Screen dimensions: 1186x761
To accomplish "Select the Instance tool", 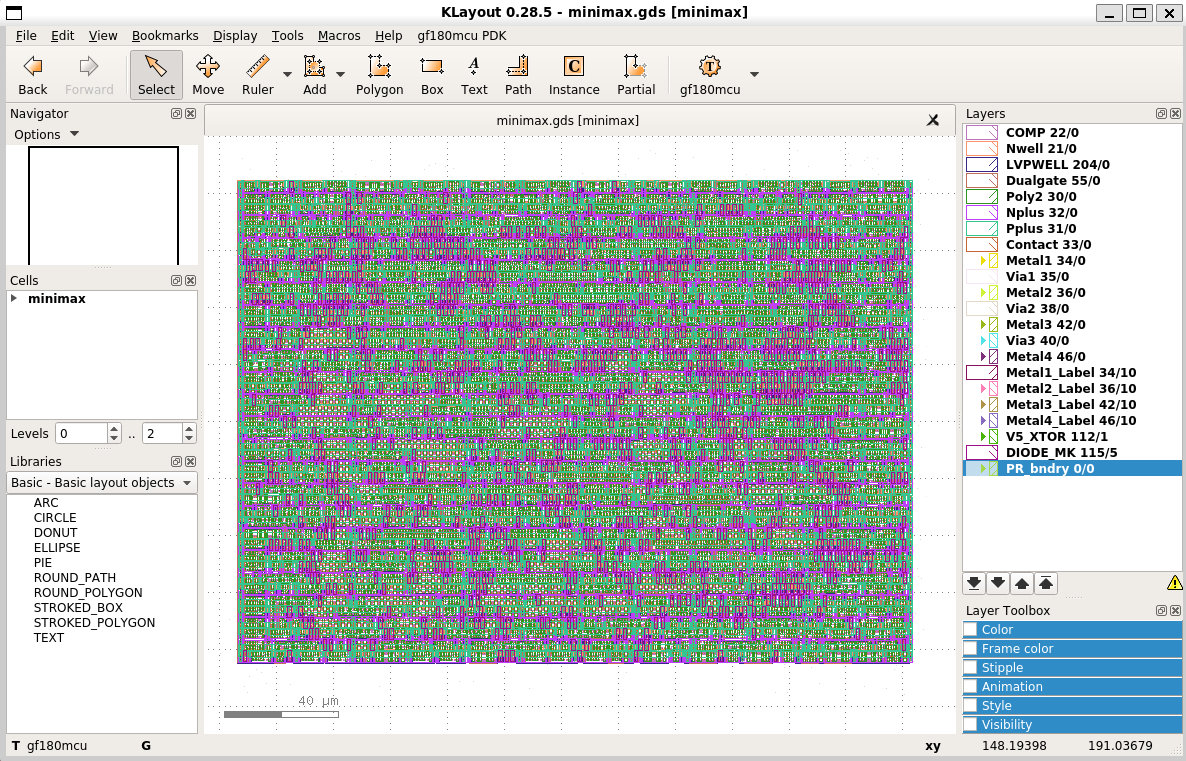I will (574, 75).
